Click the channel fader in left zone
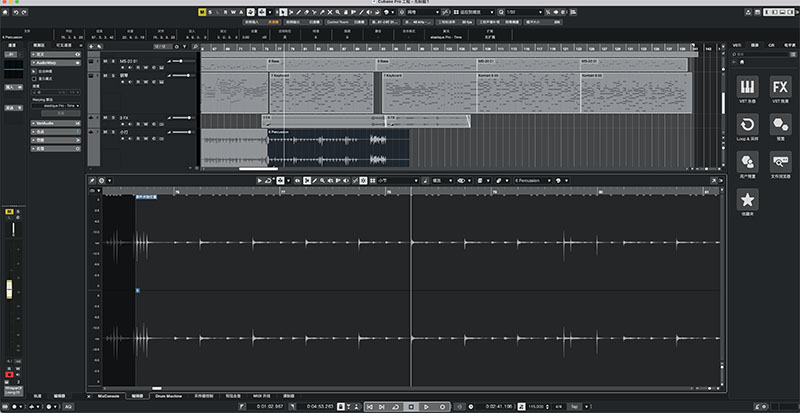 coord(9,290)
